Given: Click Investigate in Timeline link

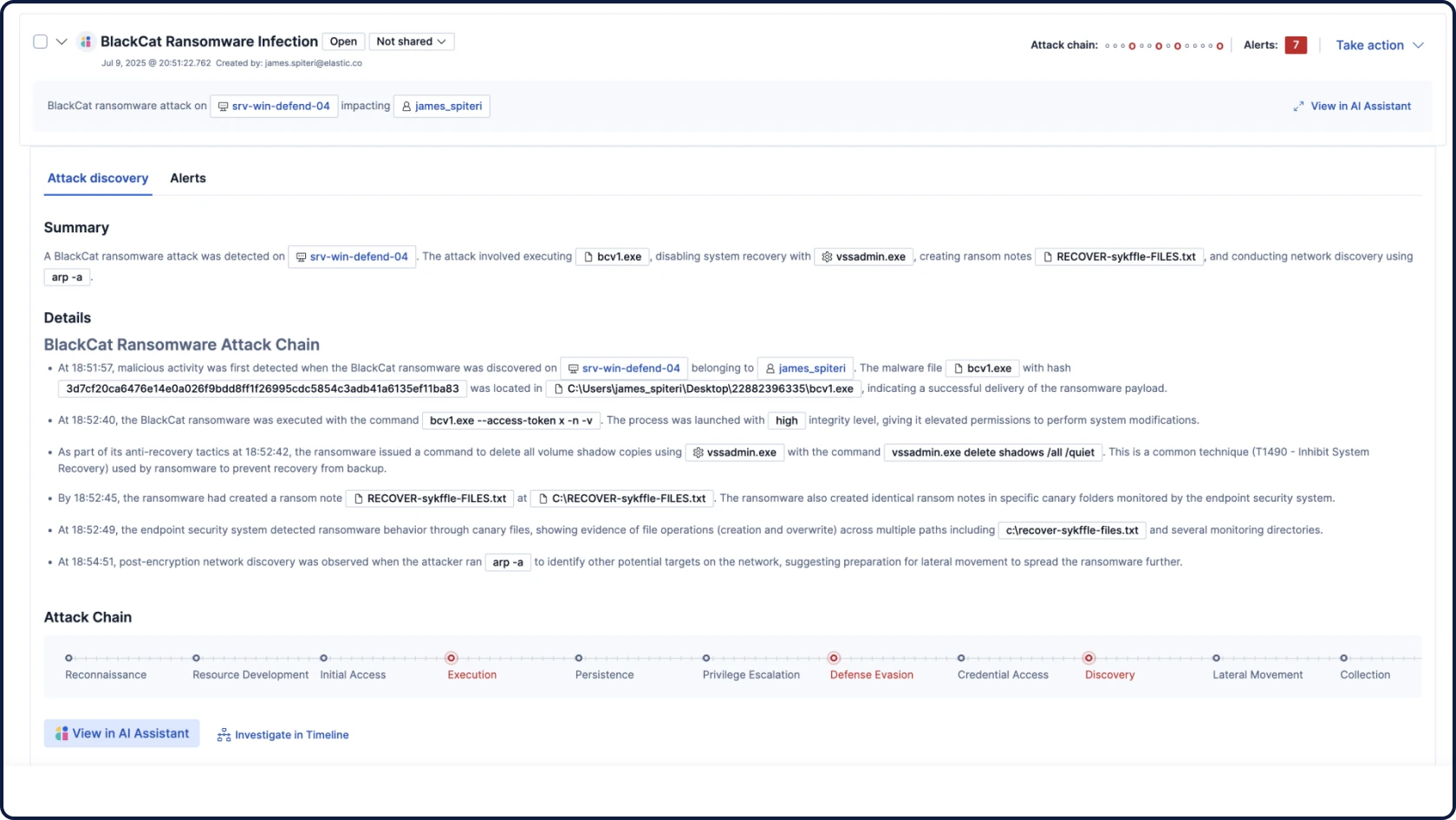Looking at the screenshot, I should pyautogui.click(x=283, y=735).
